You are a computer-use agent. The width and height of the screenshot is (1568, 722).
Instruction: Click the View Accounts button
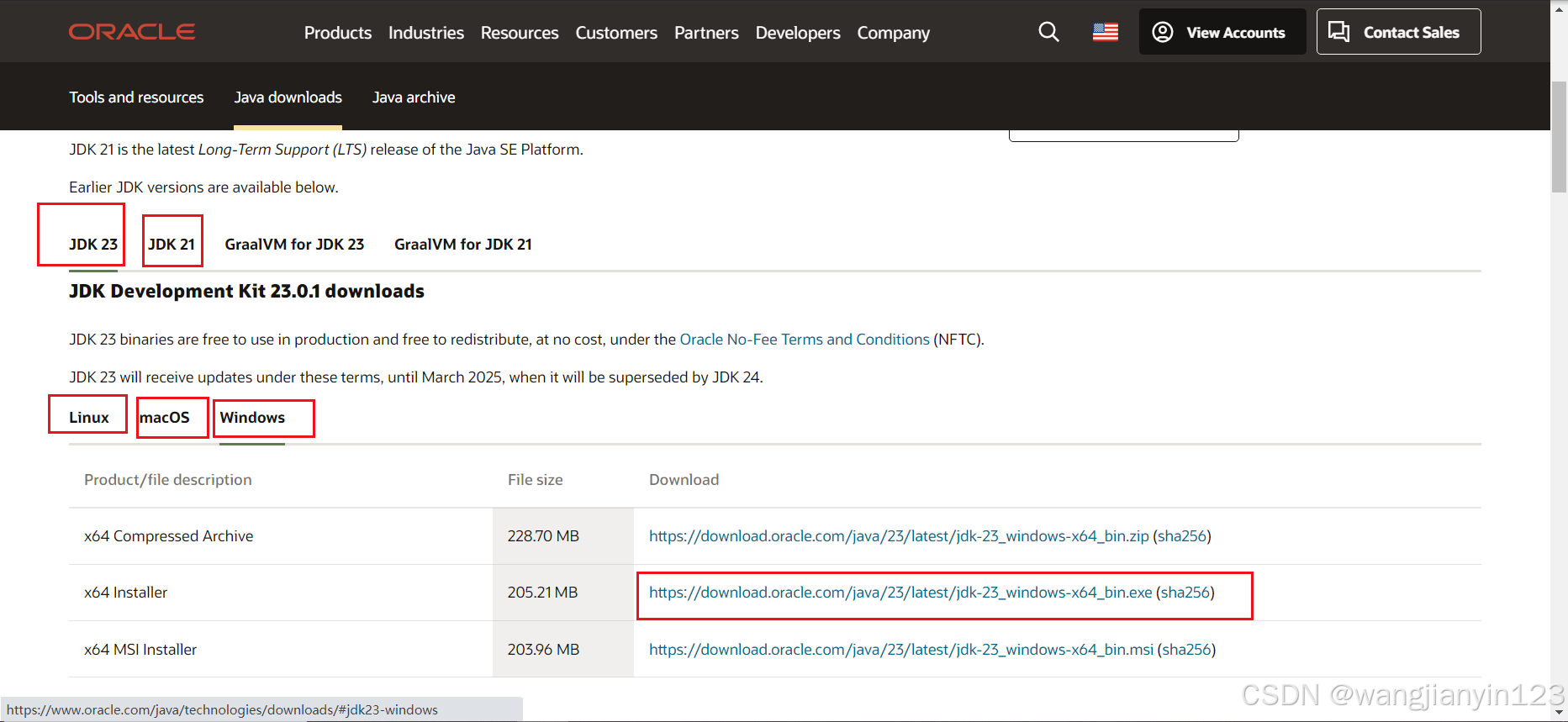point(1222,32)
